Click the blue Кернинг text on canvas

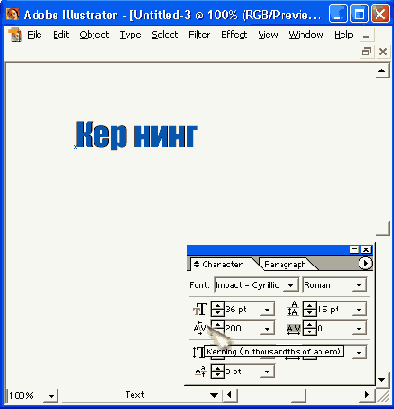[136, 135]
